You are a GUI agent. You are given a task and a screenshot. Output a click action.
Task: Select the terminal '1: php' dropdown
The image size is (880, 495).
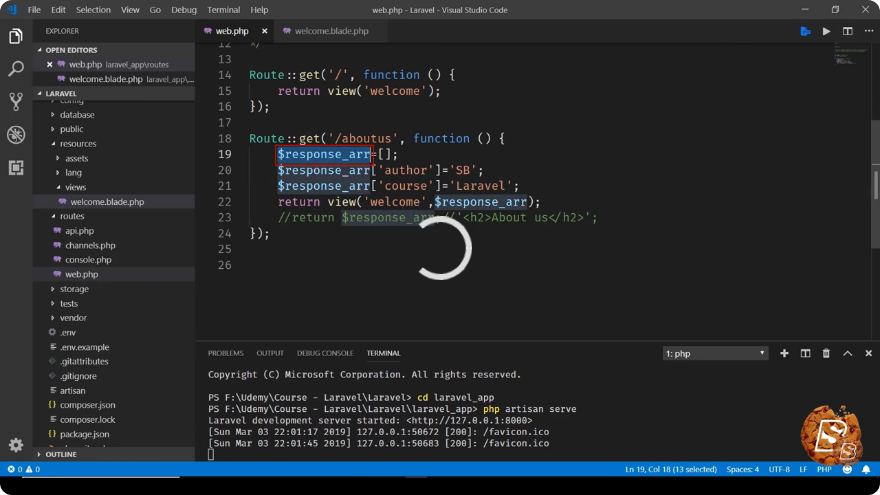(x=715, y=353)
